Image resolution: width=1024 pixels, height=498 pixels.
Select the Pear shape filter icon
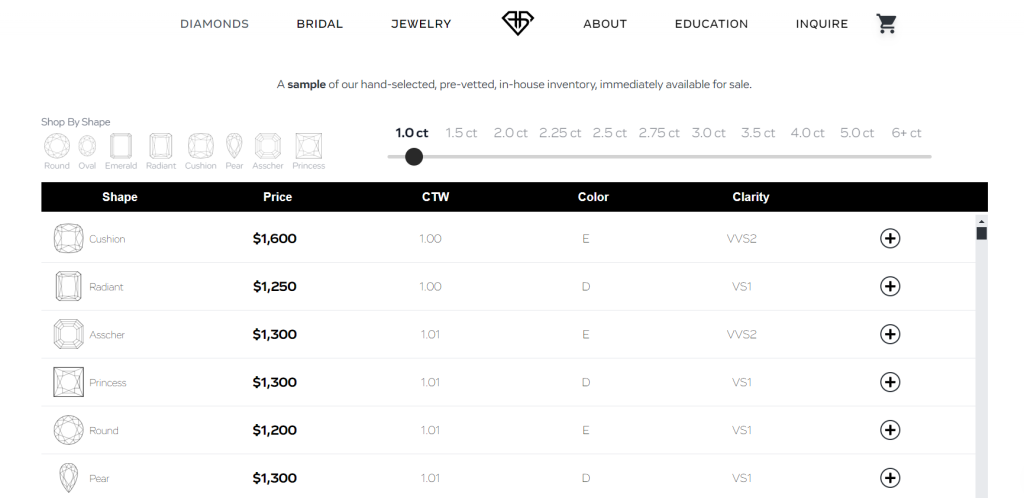235,146
